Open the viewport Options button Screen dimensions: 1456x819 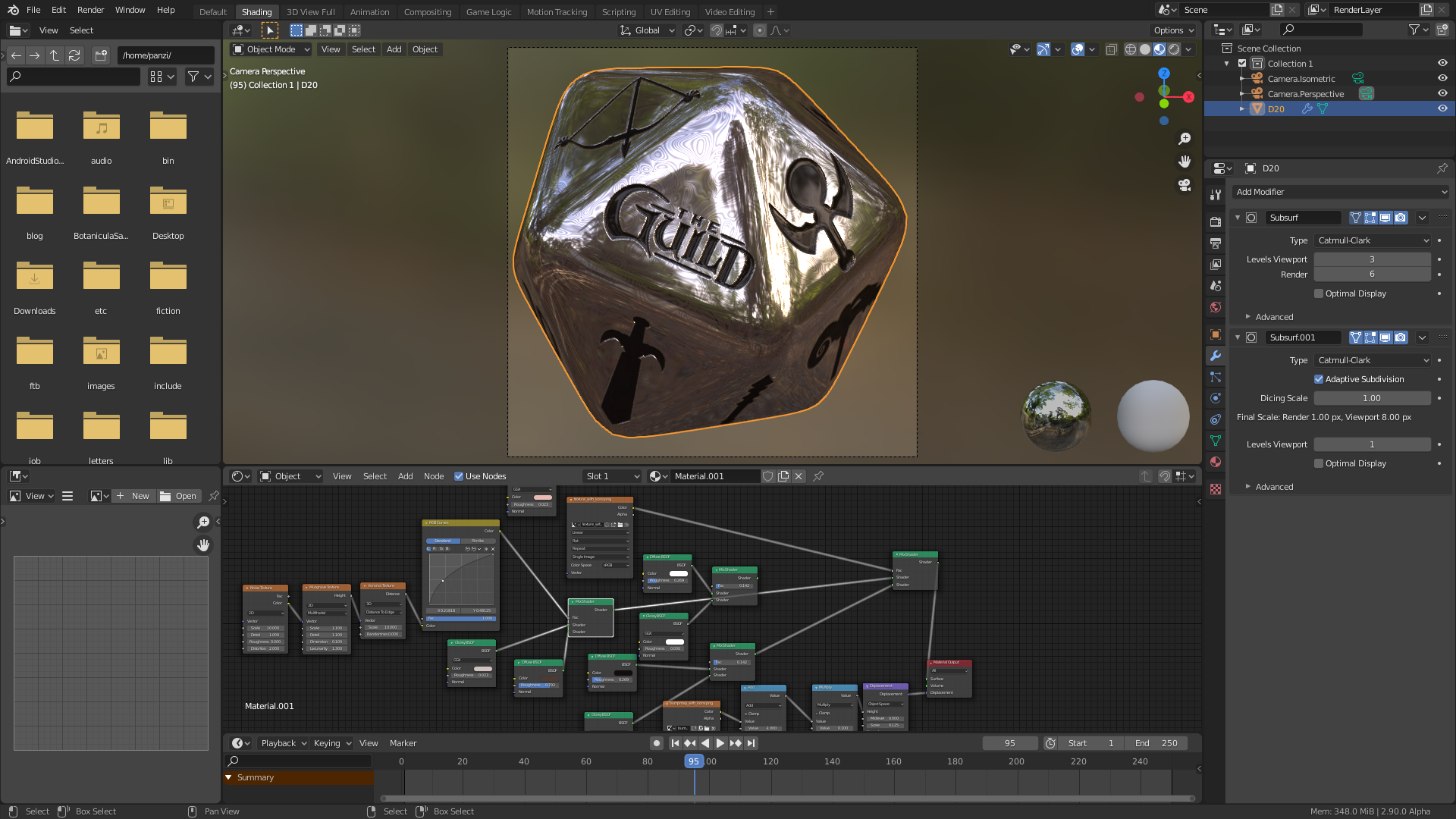pos(1174,30)
